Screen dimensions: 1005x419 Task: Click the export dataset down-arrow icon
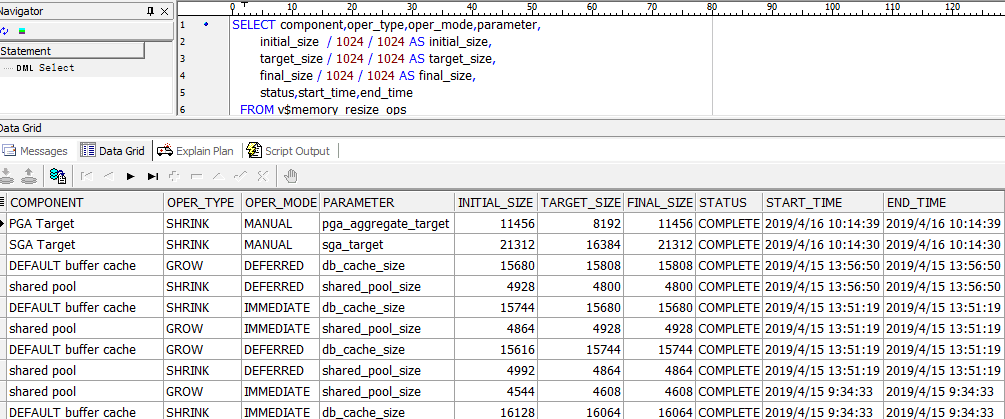(x=8, y=176)
